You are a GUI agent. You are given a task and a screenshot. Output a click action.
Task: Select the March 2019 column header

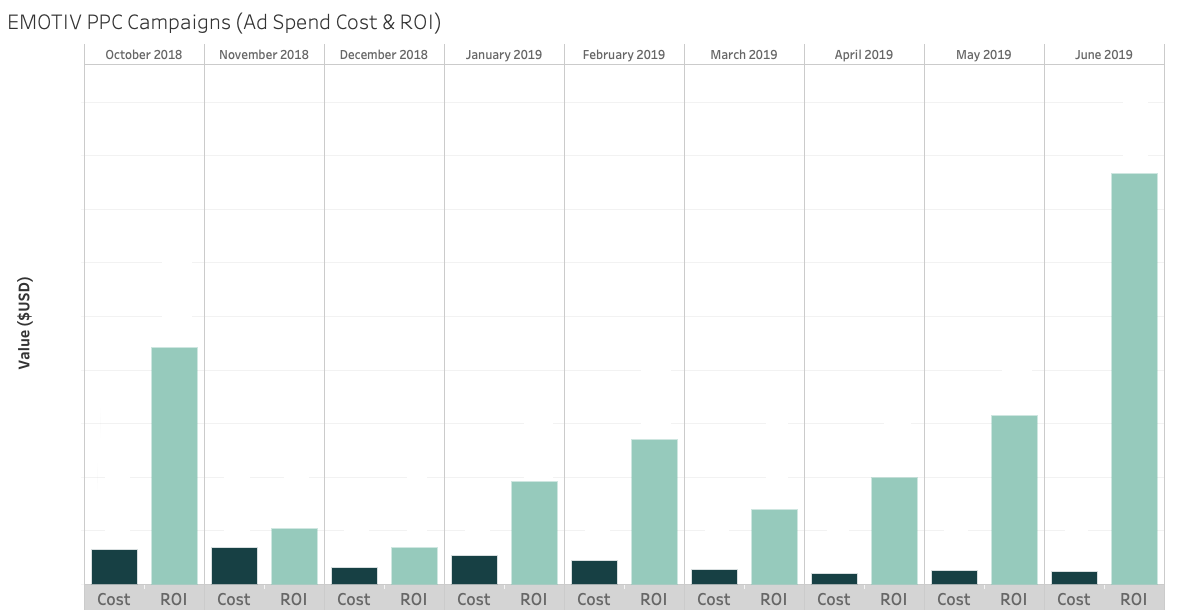click(x=744, y=54)
